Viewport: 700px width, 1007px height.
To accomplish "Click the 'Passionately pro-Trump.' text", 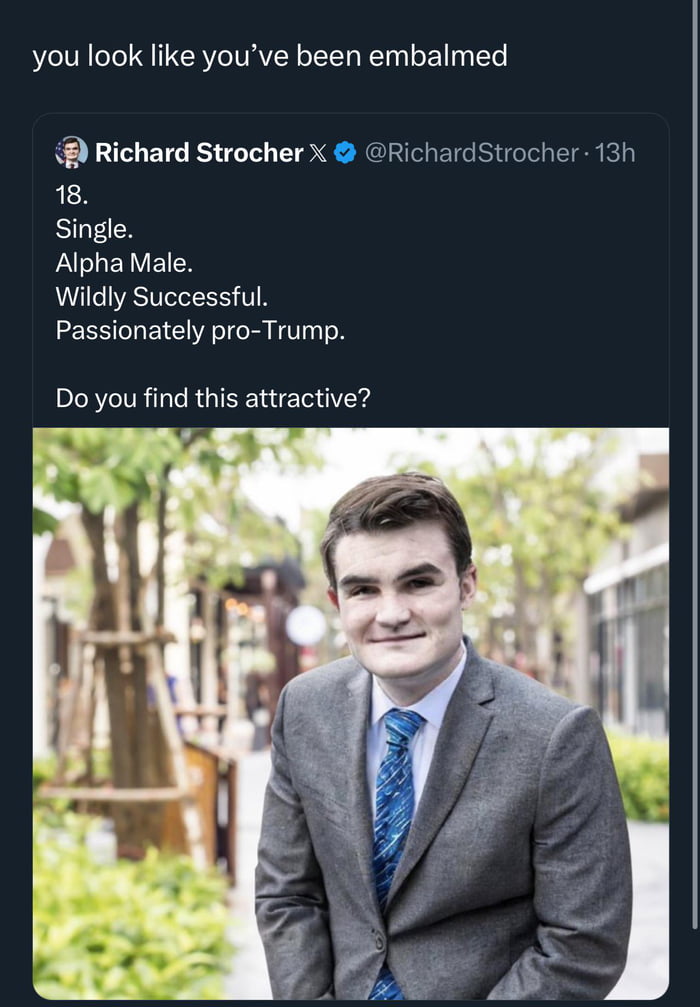I will coord(200,330).
